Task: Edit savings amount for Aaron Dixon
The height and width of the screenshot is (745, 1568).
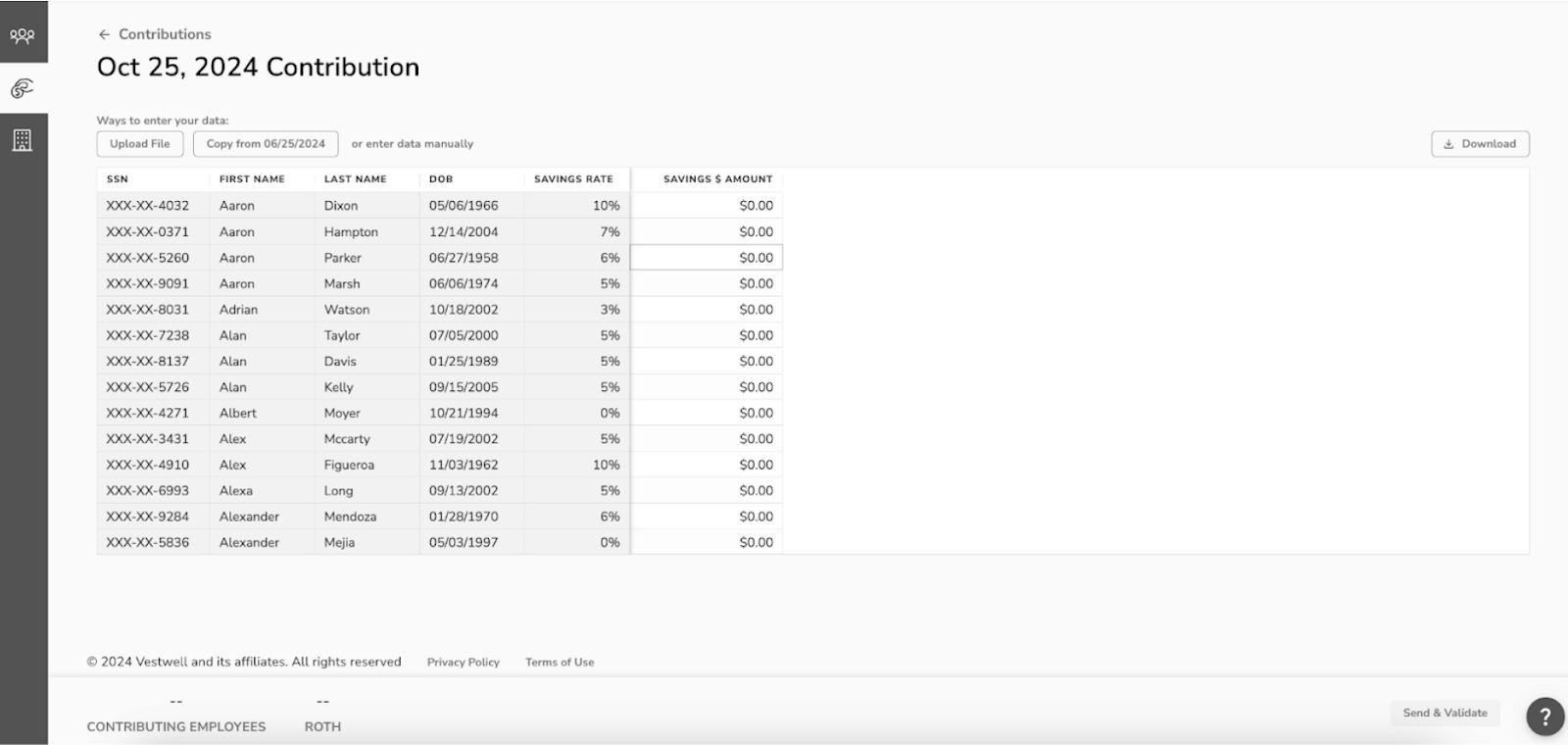Action: pyautogui.click(x=707, y=206)
